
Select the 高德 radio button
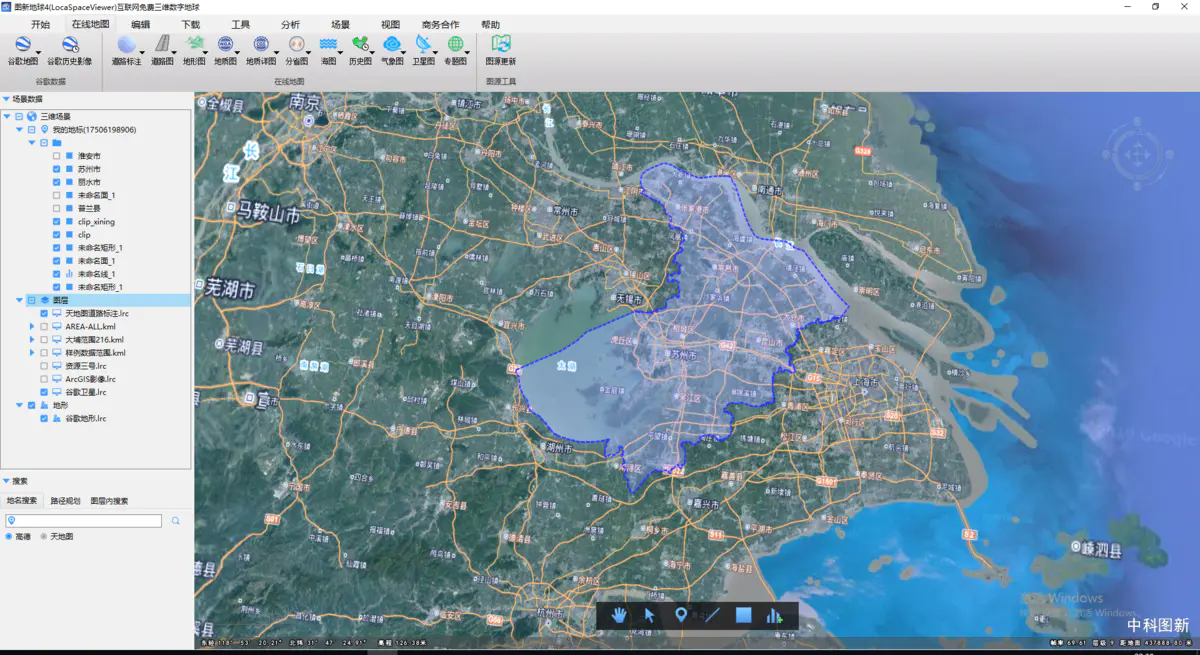tap(9, 537)
